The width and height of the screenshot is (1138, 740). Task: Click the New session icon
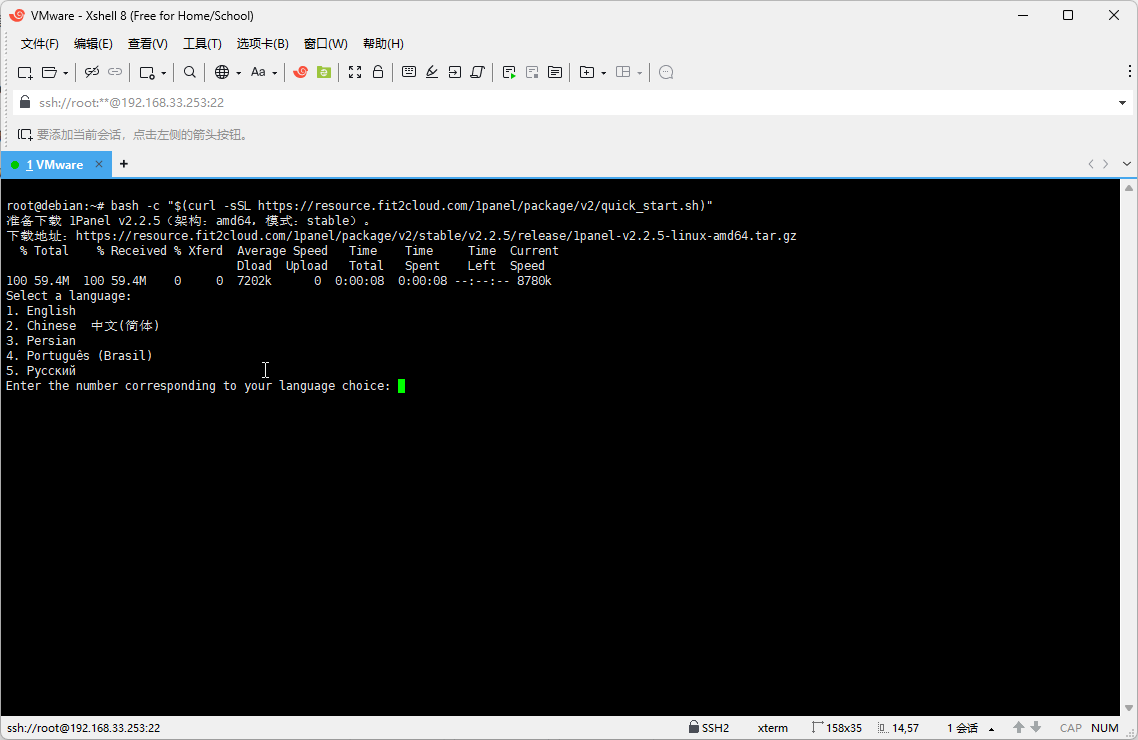pos(25,73)
